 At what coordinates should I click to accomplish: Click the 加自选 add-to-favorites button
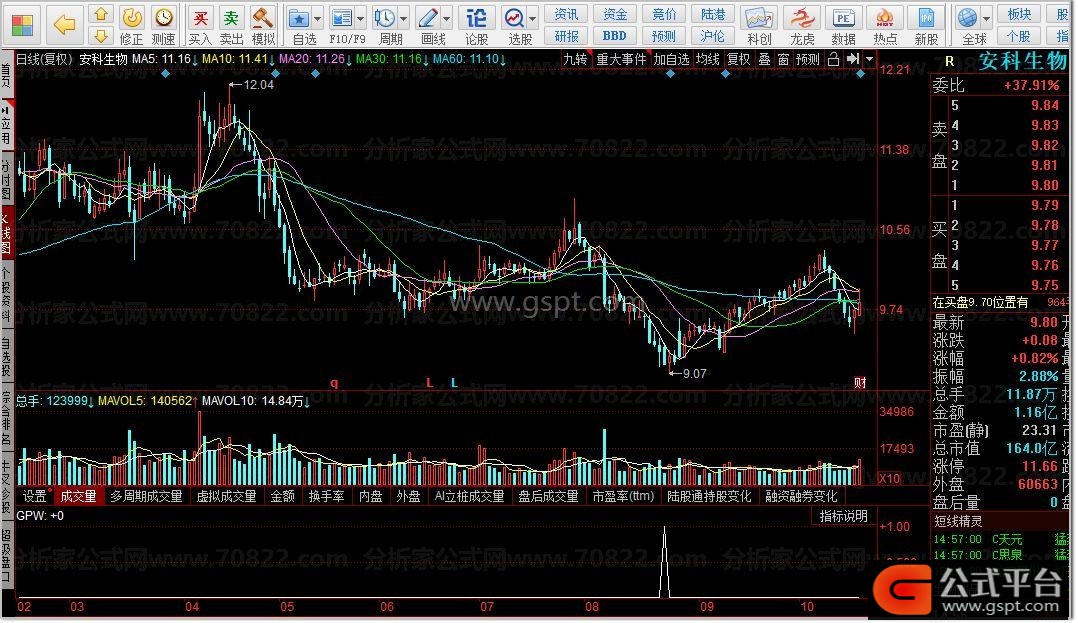[x=671, y=60]
